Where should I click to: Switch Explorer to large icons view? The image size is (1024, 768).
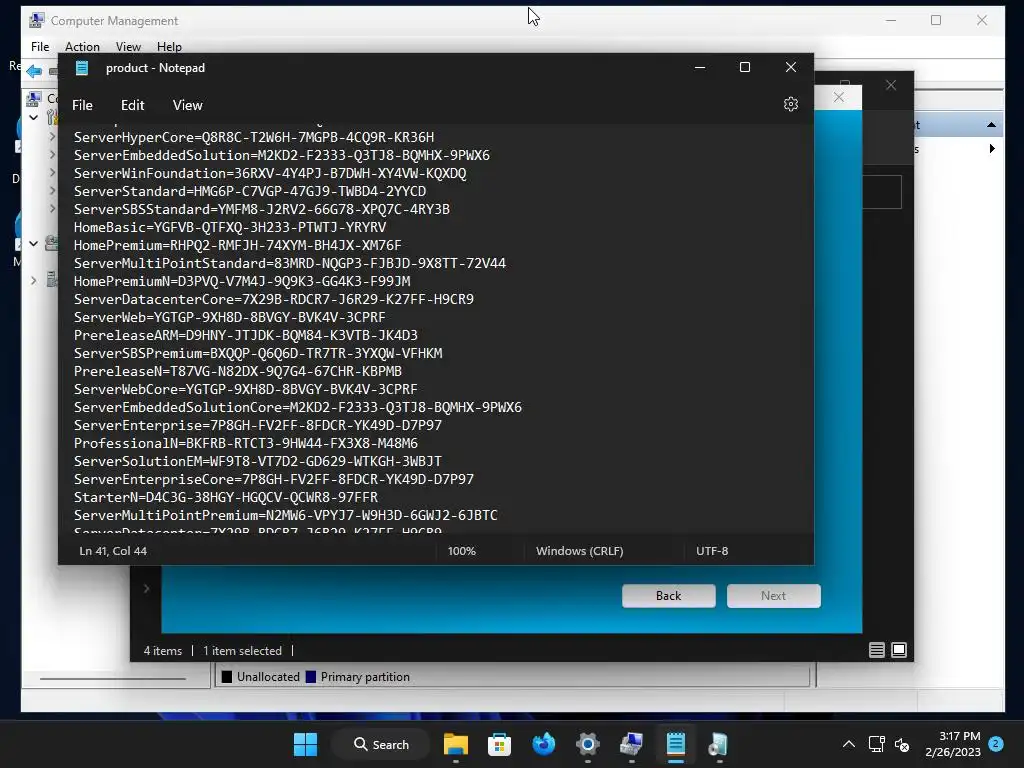point(899,650)
